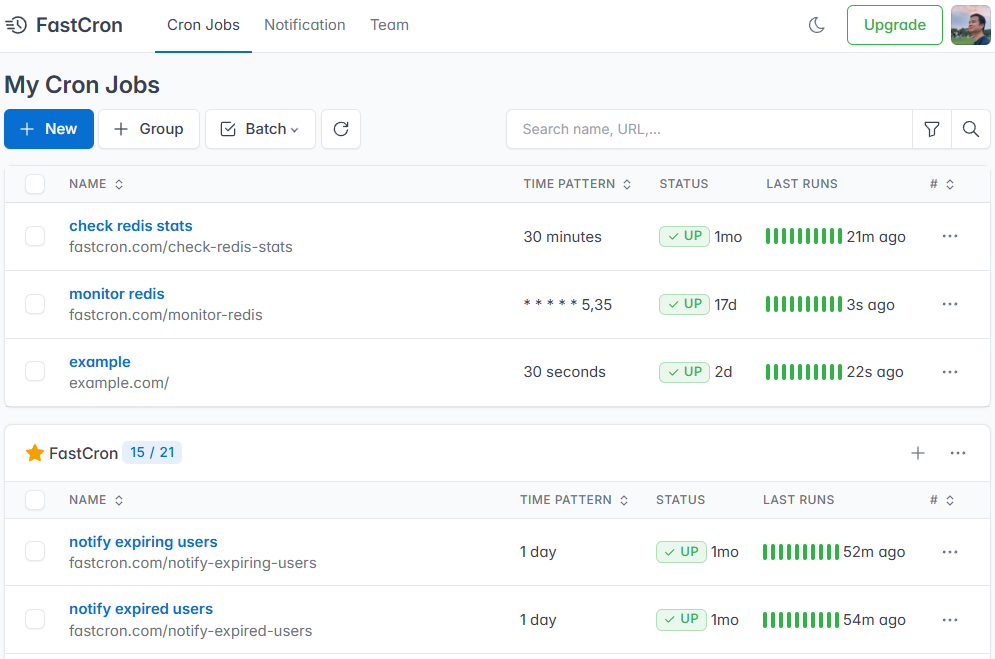Image resolution: width=995 pixels, height=659 pixels.
Task: Open the example job link
Action: 100,362
